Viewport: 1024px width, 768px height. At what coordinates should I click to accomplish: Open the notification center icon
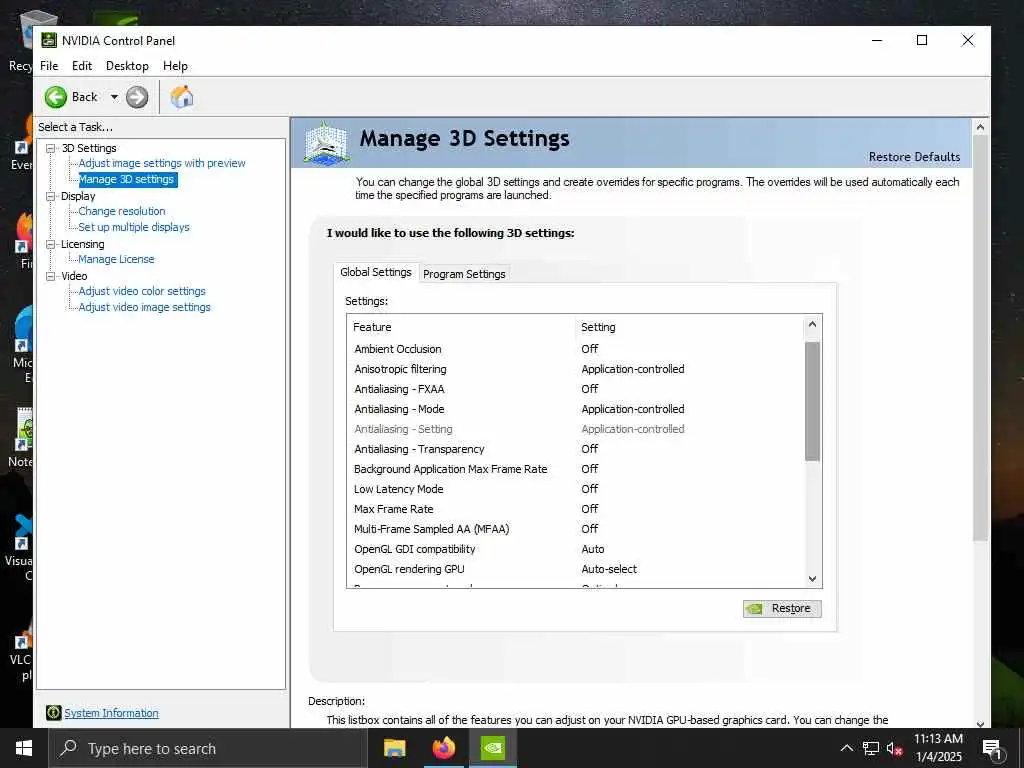coord(992,749)
